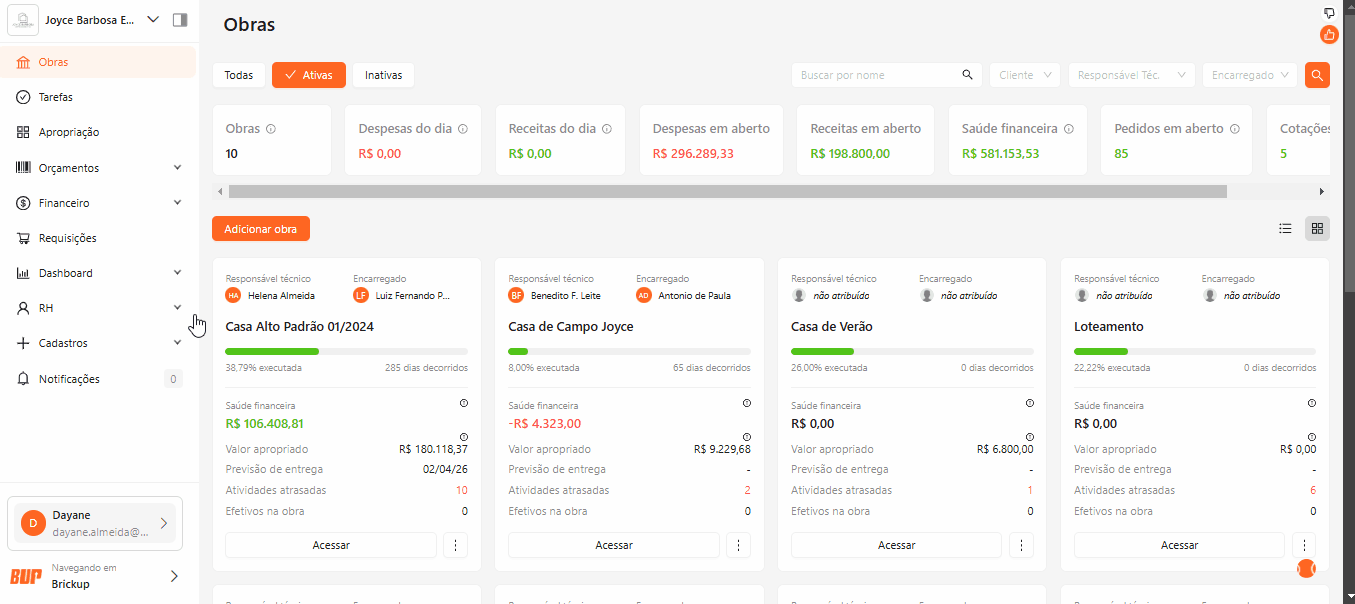Screen dimensions: 1355x604
Task: Click the Cadastros plus icon
Action: click(23, 343)
